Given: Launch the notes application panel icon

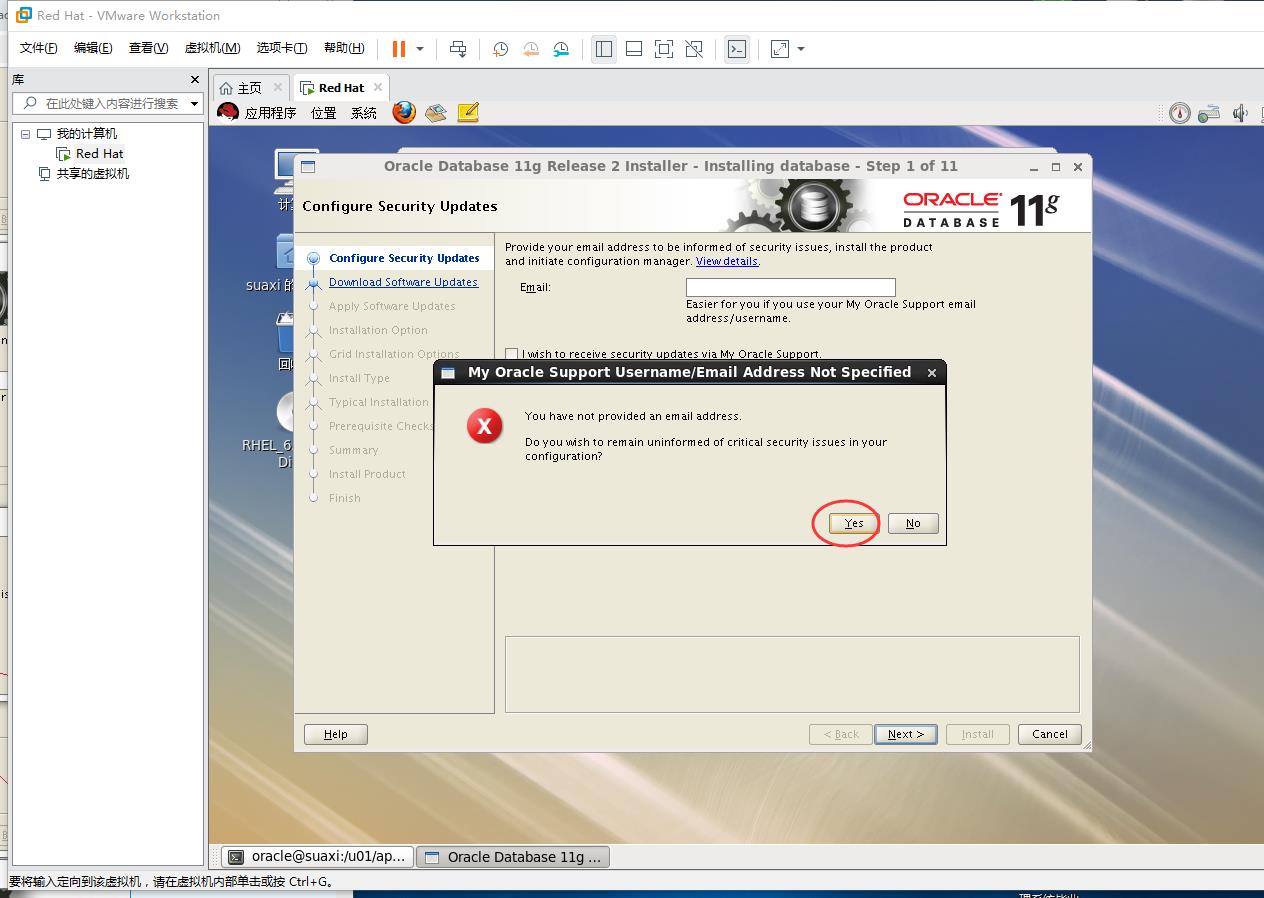Looking at the screenshot, I should (x=468, y=113).
